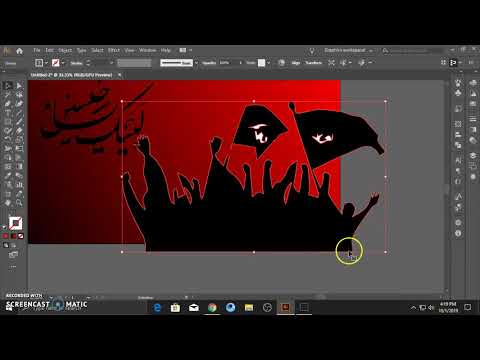Open the Edit Toolbar three-dots button

pos(13,267)
